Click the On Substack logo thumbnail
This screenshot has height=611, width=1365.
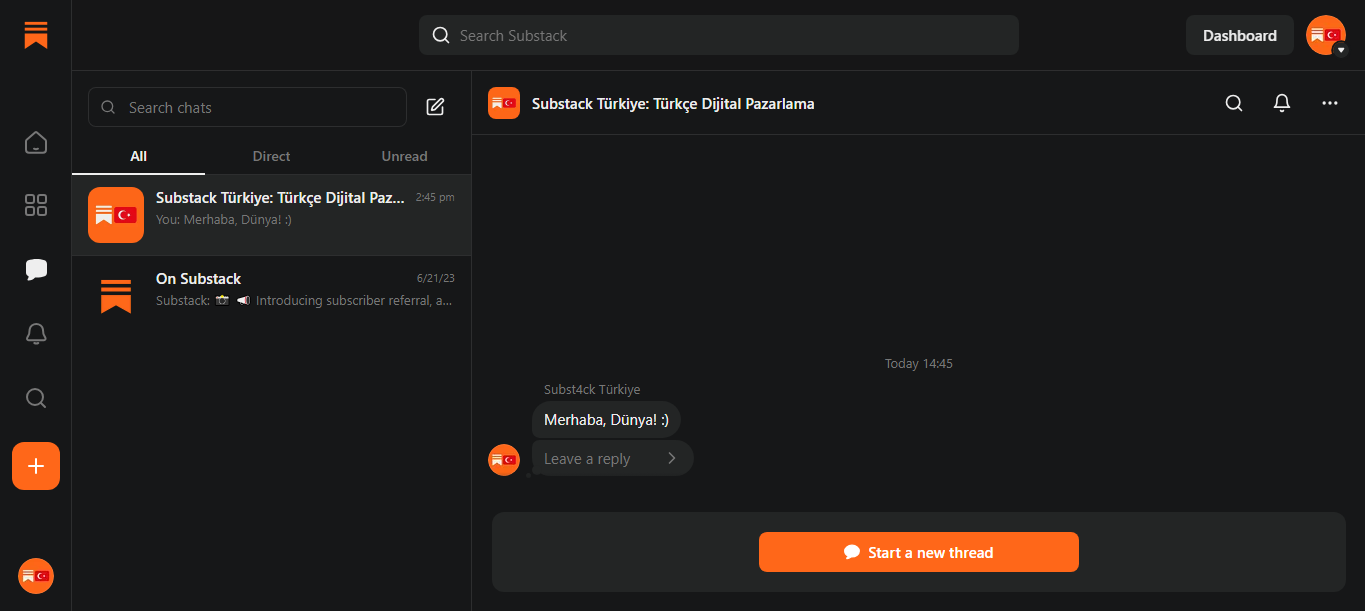[116, 296]
